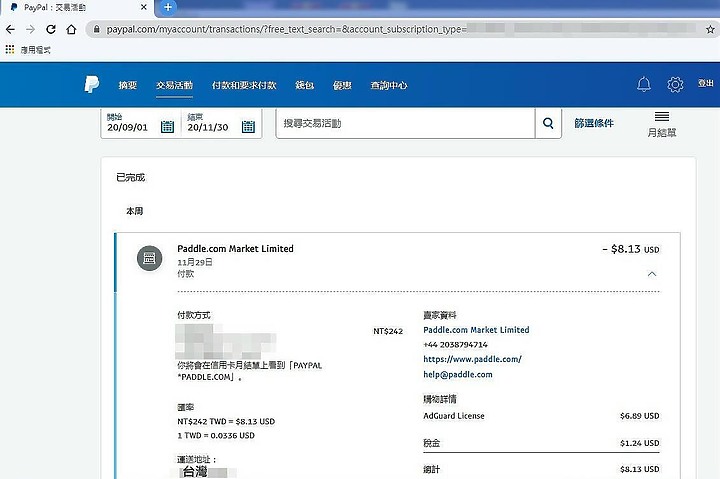Screen dimensions: 720x479
Task: Open the 錢包 wallet tab
Action: (304, 85)
